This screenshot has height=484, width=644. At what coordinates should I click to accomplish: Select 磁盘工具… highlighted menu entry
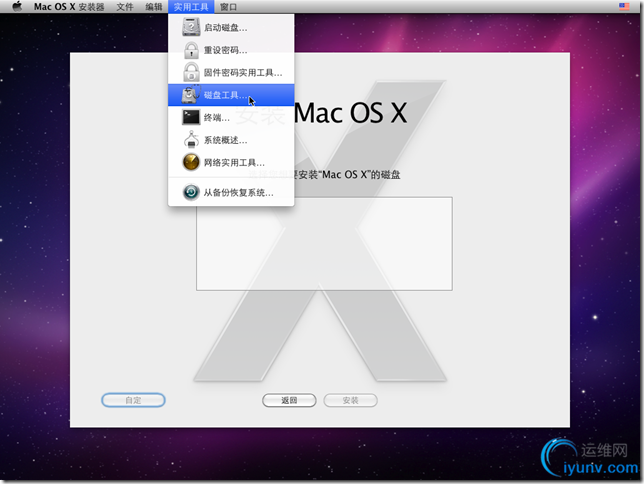(x=231, y=95)
